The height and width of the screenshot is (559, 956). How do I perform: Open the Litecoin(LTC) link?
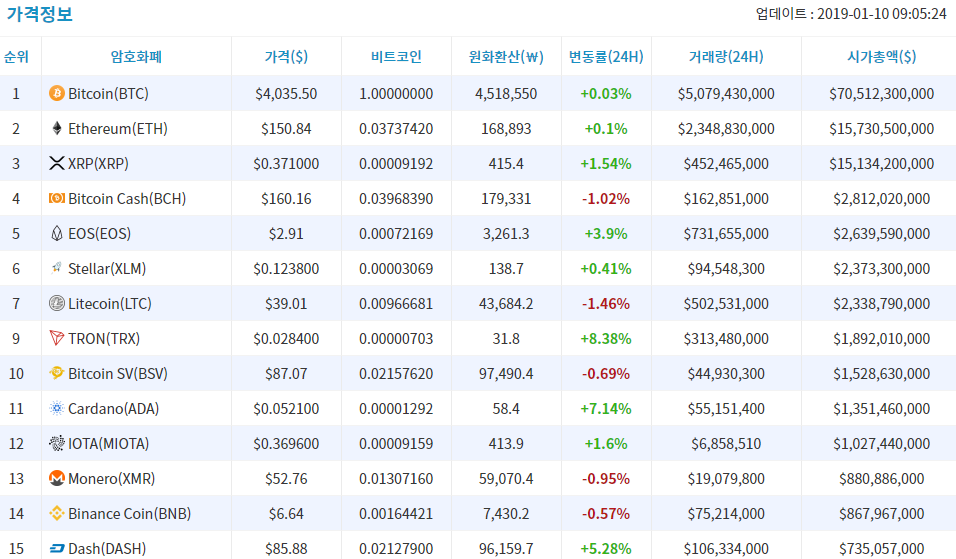click(110, 304)
